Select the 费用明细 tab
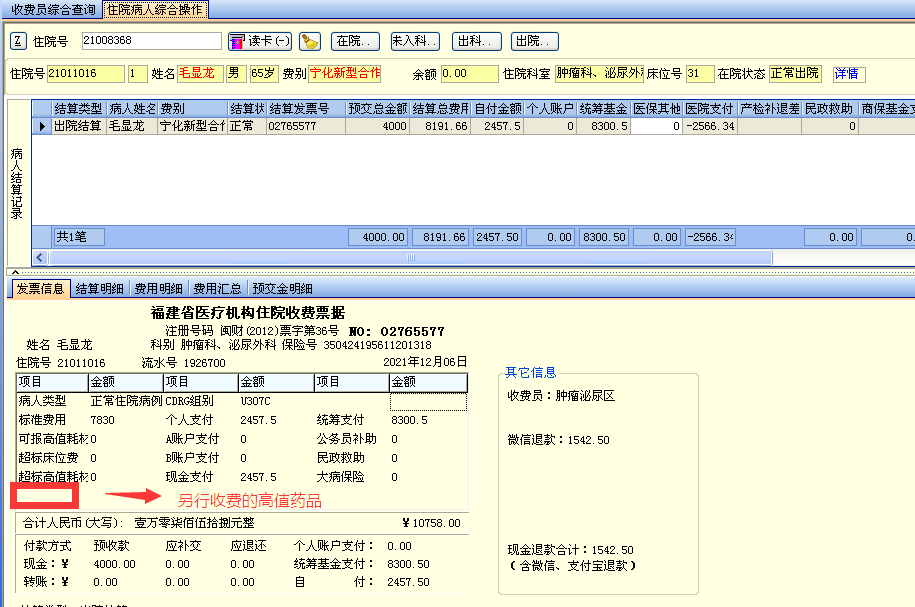Viewport: 915px width, 607px height. (158, 288)
